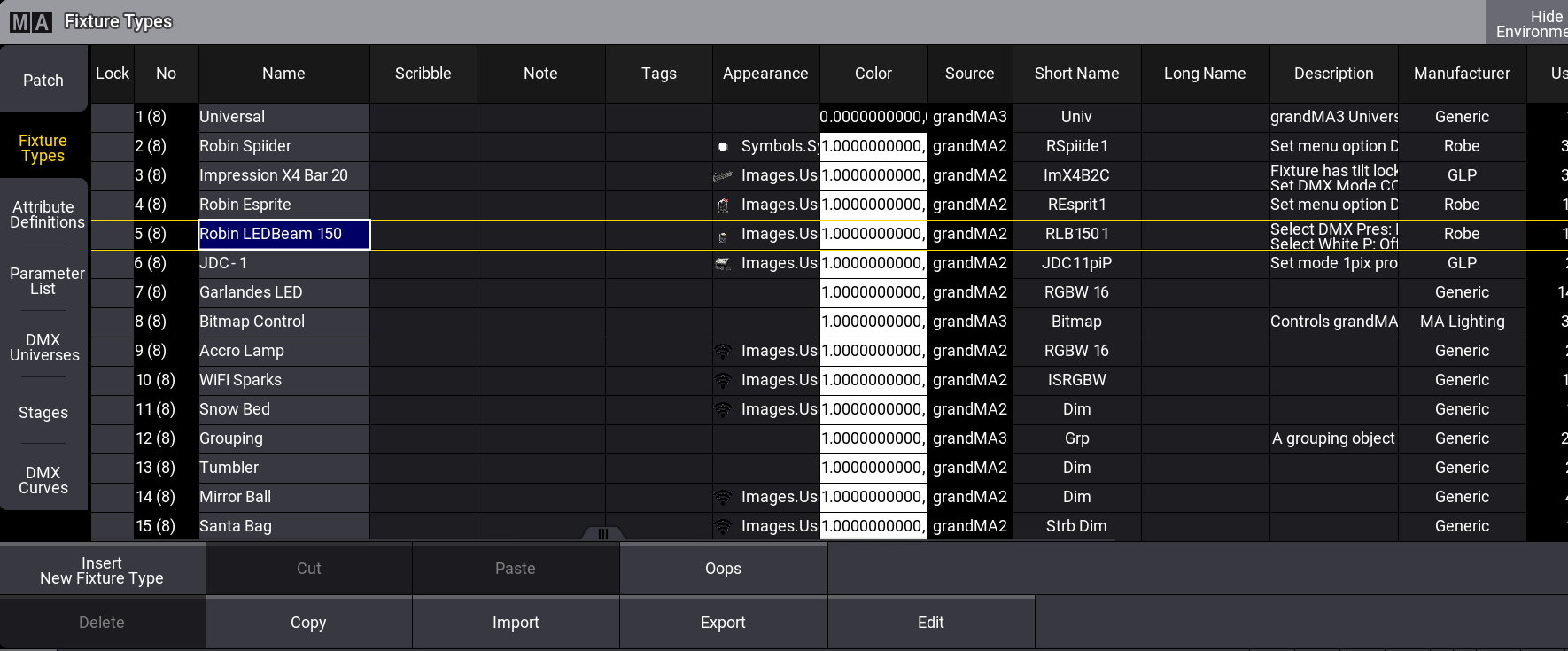
Task: Click the Short Name column header
Action: 1076,74
